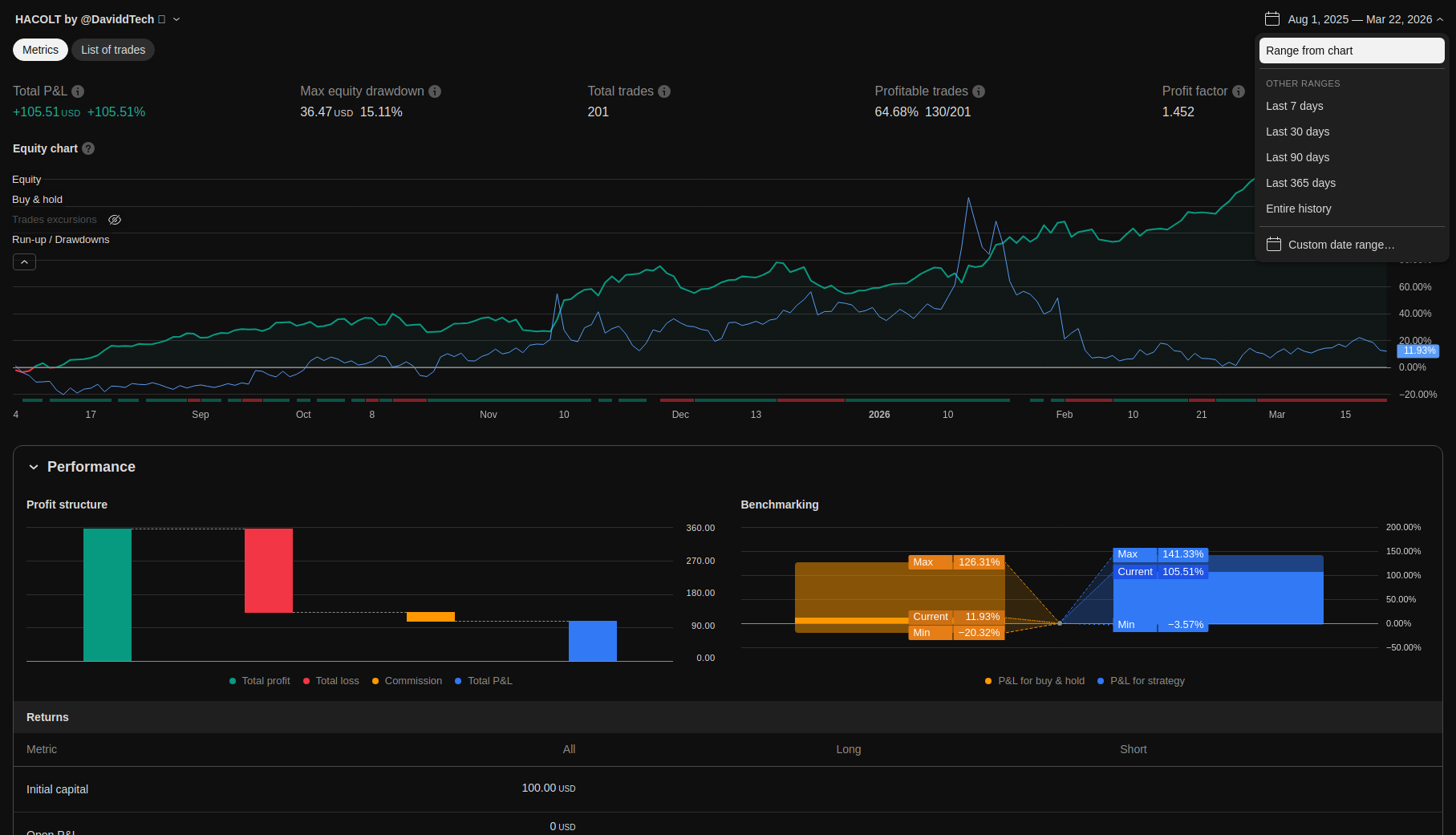Toggle the Run-up / Drawdowns series

(x=61, y=240)
